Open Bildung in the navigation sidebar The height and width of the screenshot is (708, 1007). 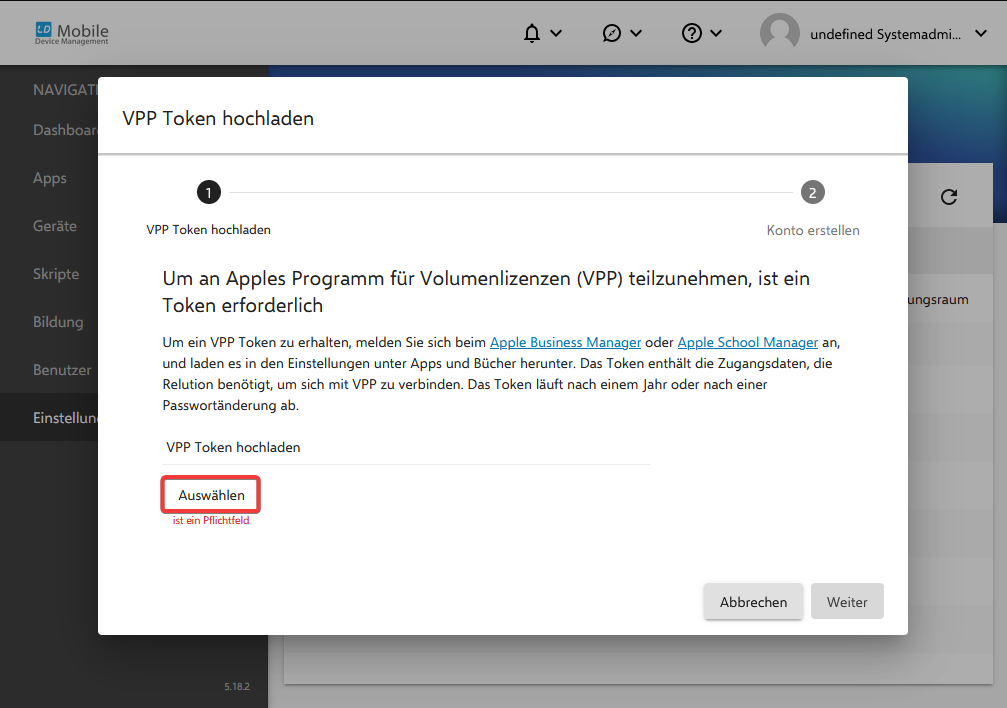(x=58, y=322)
